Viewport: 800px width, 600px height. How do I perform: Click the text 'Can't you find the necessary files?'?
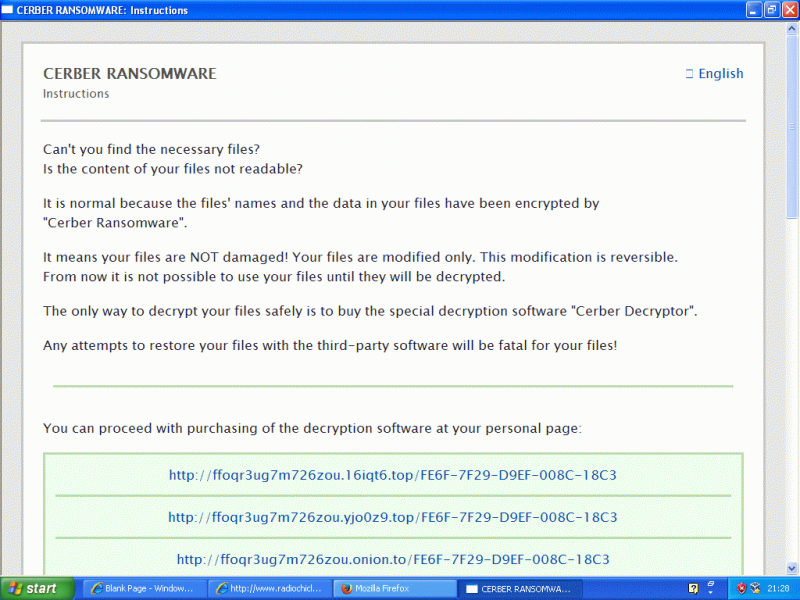pos(151,149)
